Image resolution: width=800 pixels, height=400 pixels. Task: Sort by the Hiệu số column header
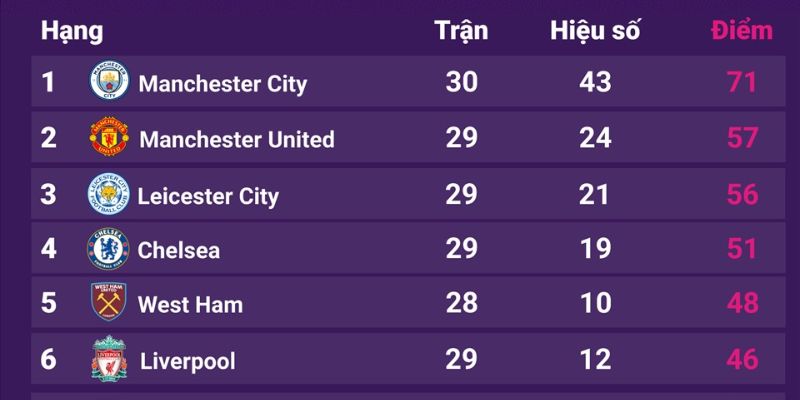(595, 31)
